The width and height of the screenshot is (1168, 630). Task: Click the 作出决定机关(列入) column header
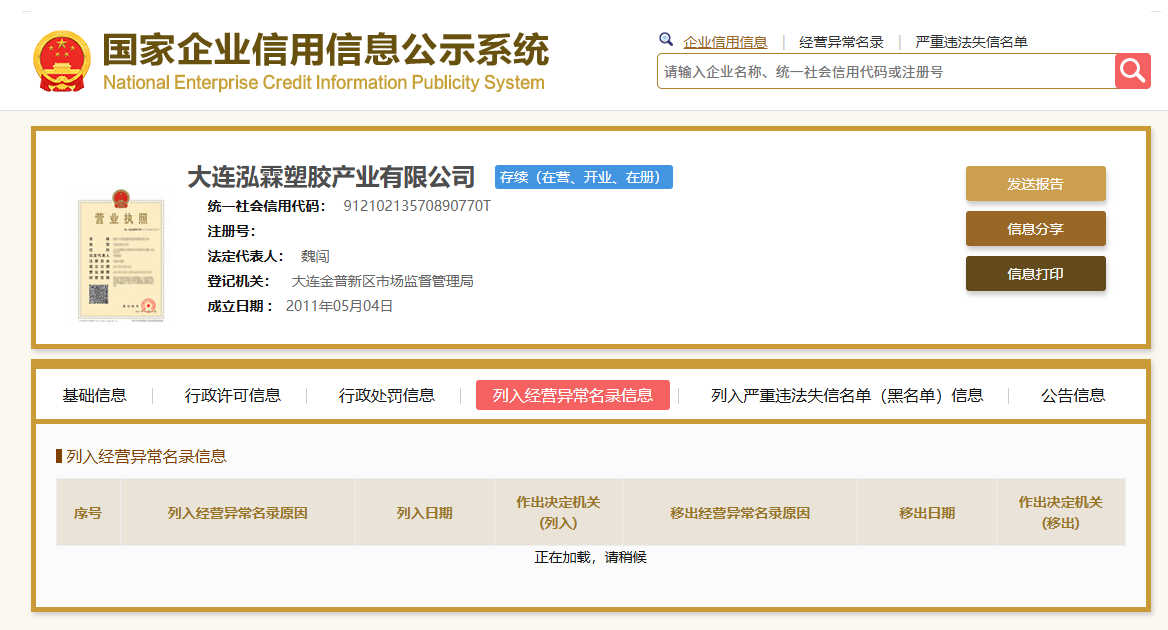click(x=558, y=513)
